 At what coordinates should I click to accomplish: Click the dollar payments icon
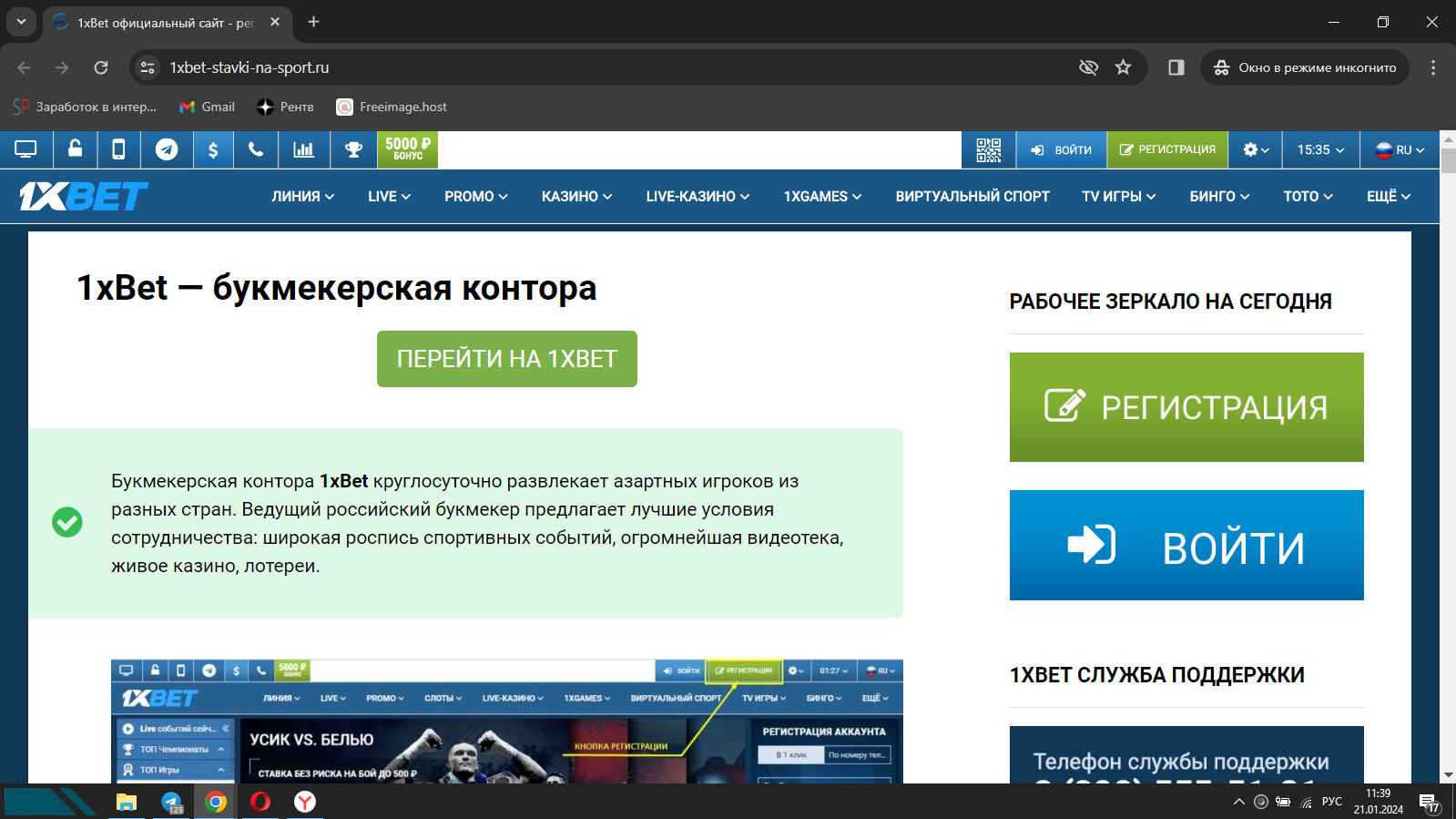point(213,149)
